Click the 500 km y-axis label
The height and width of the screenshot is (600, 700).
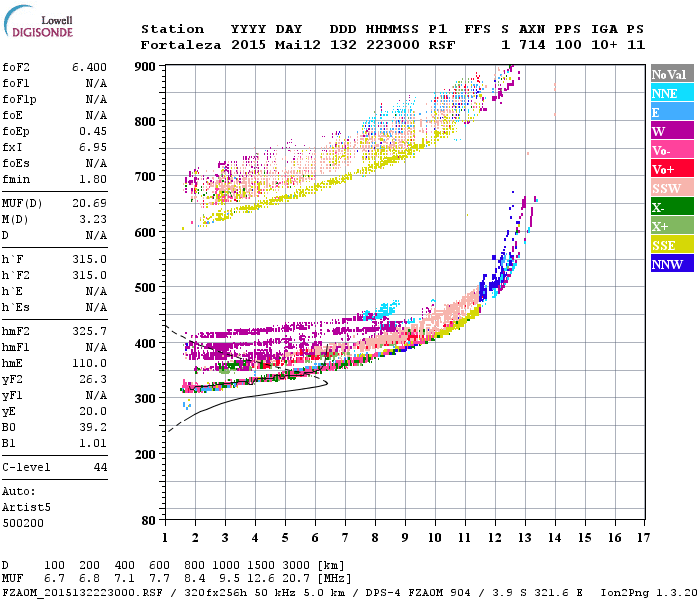(145, 288)
